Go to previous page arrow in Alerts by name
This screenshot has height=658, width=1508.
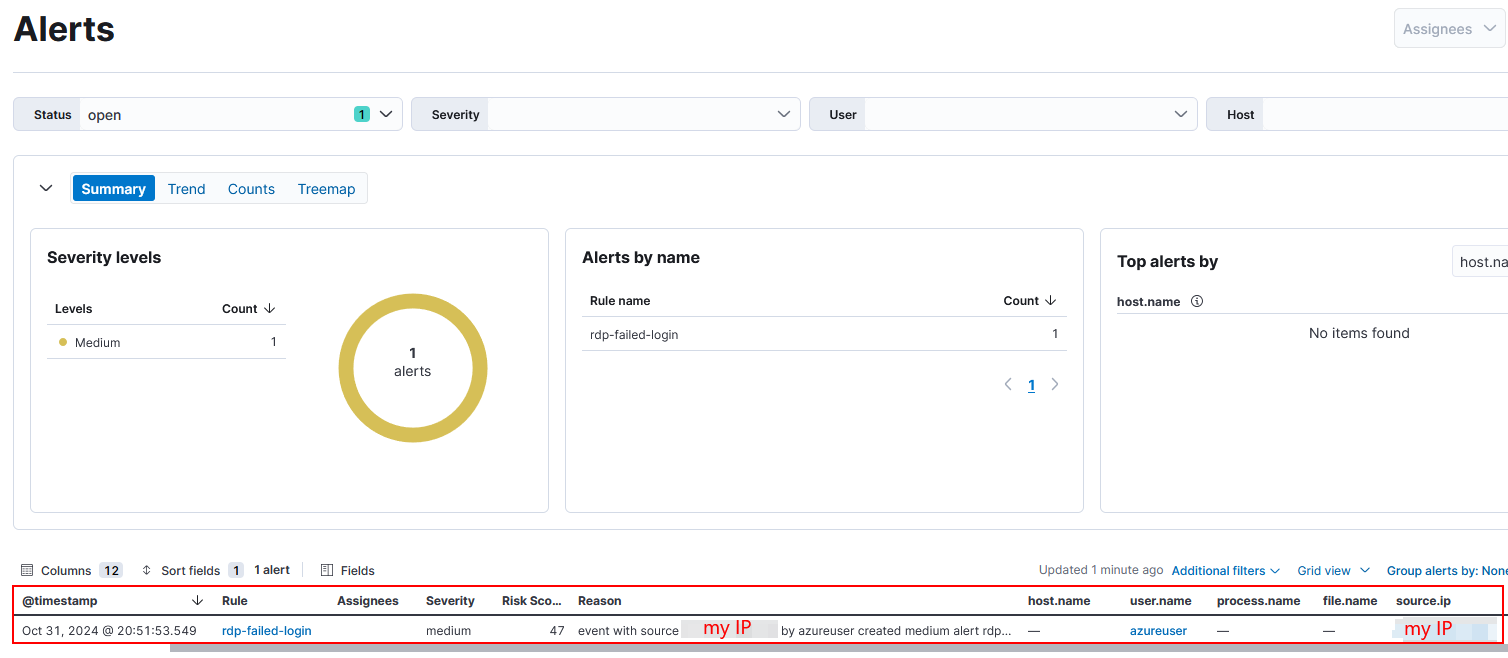pyautogui.click(x=1008, y=384)
